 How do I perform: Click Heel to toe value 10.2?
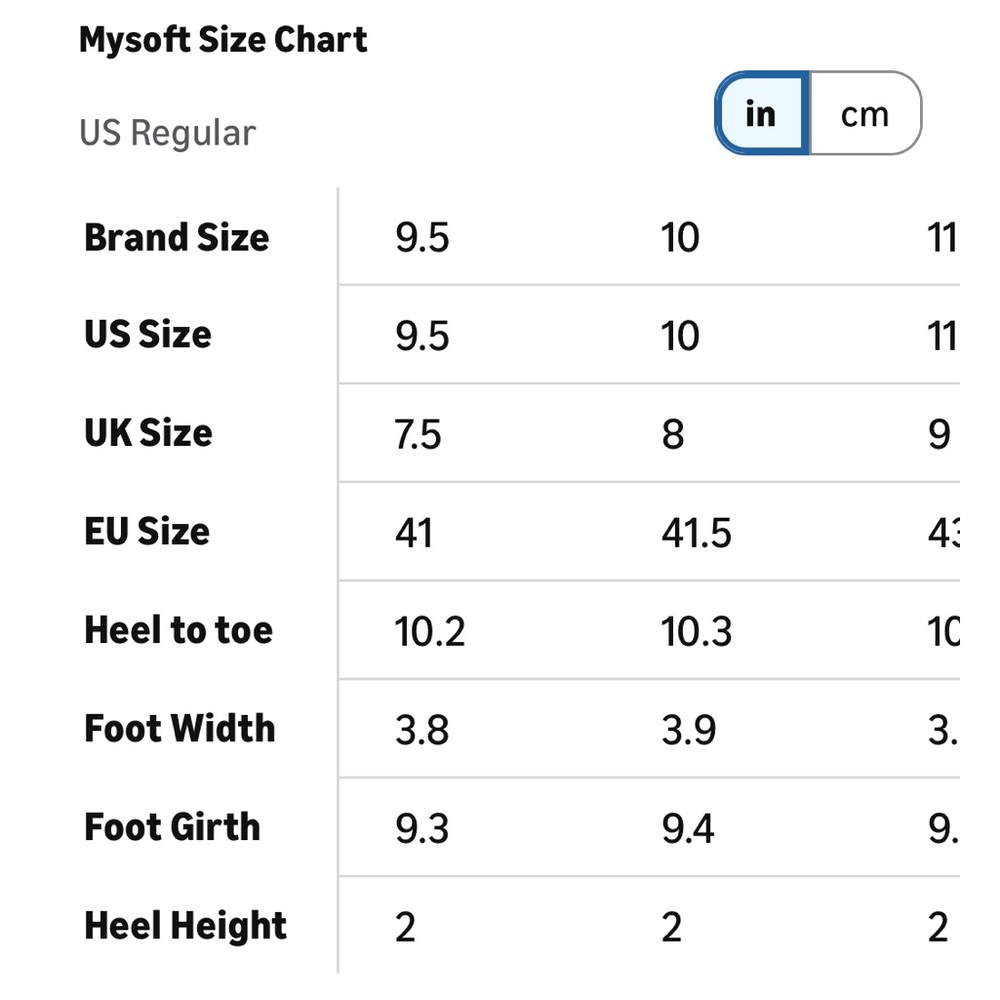(x=430, y=632)
